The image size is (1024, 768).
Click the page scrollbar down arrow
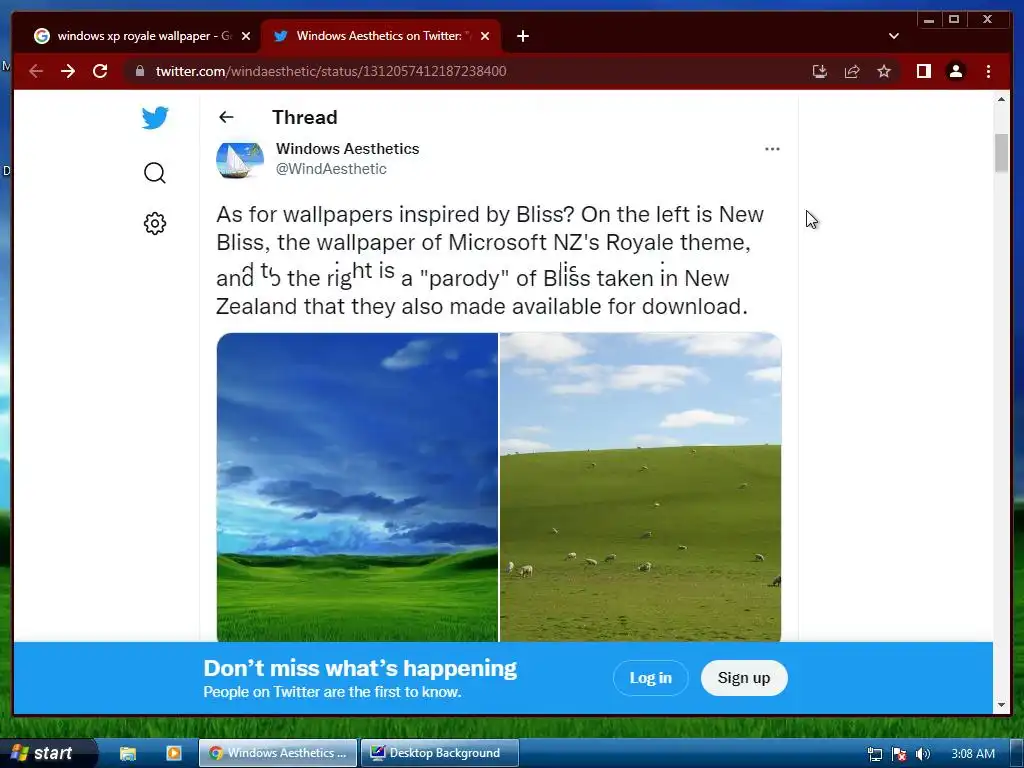1001,705
